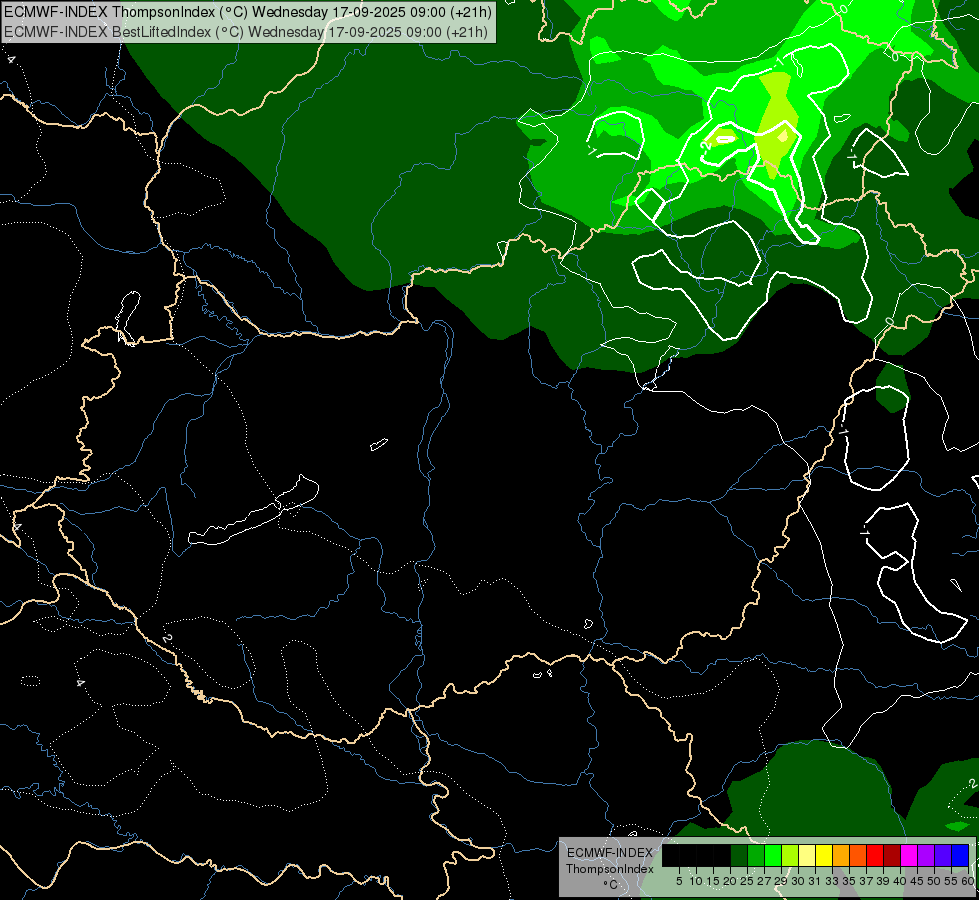
Task: Click the legend tick value 33
Action: tap(832, 881)
